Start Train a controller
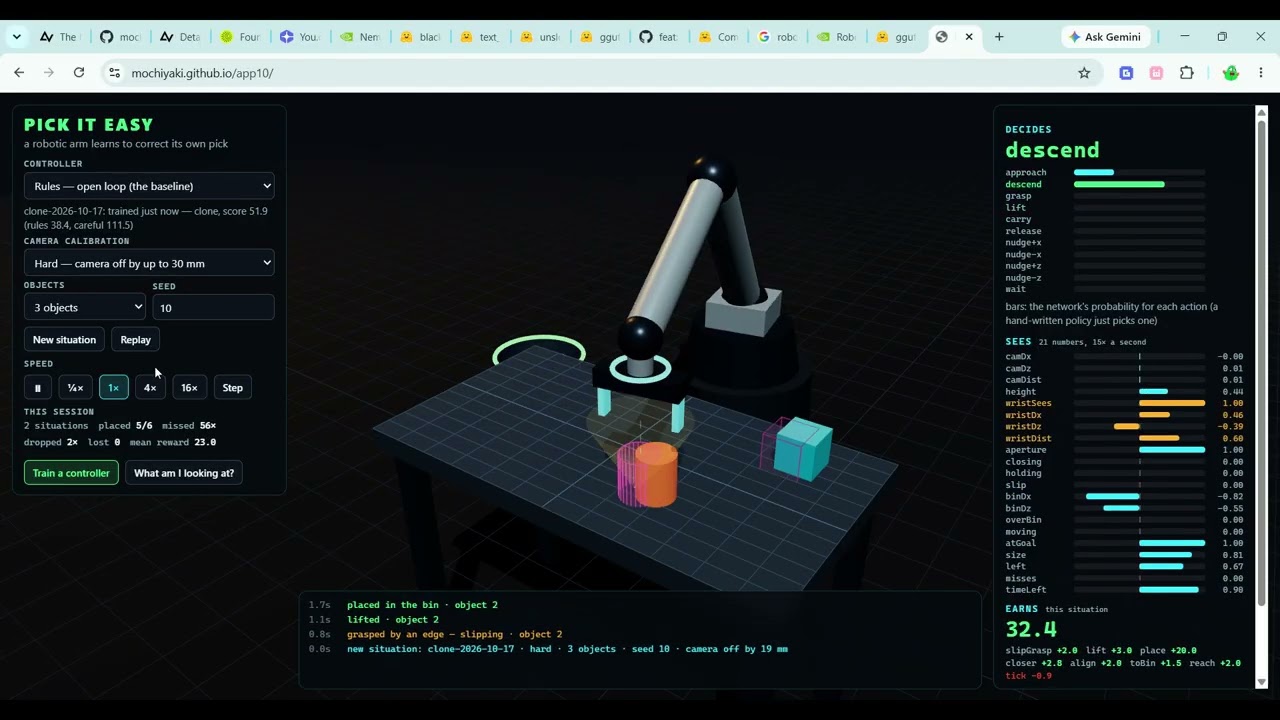This screenshot has height=720, width=1280. pos(71,473)
